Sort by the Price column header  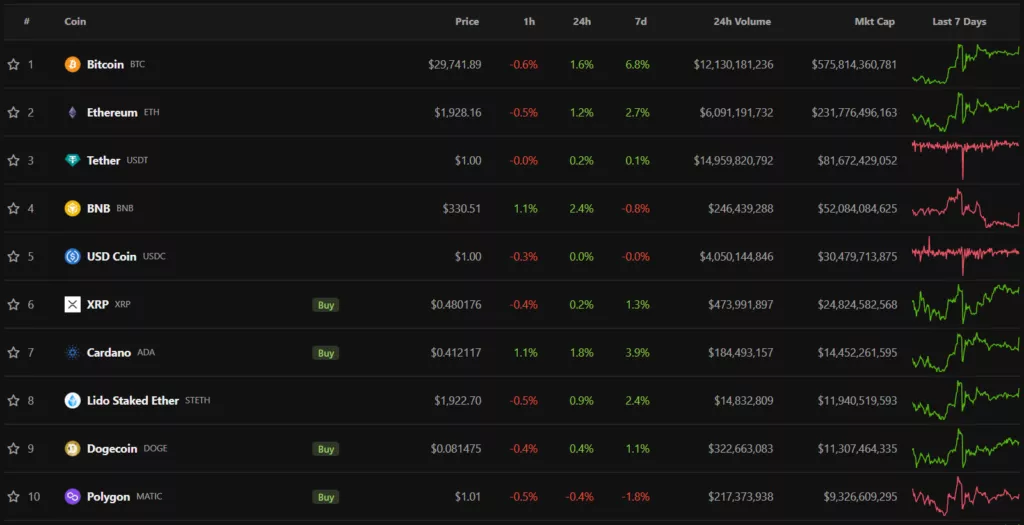[x=467, y=22]
